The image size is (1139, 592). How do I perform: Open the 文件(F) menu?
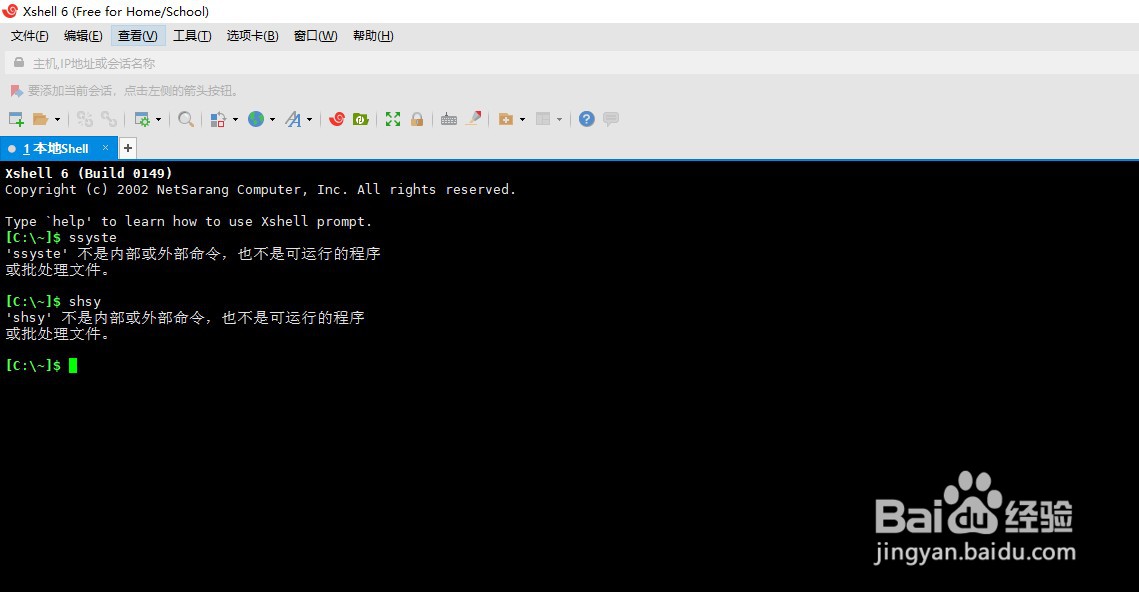click(30, 36)
